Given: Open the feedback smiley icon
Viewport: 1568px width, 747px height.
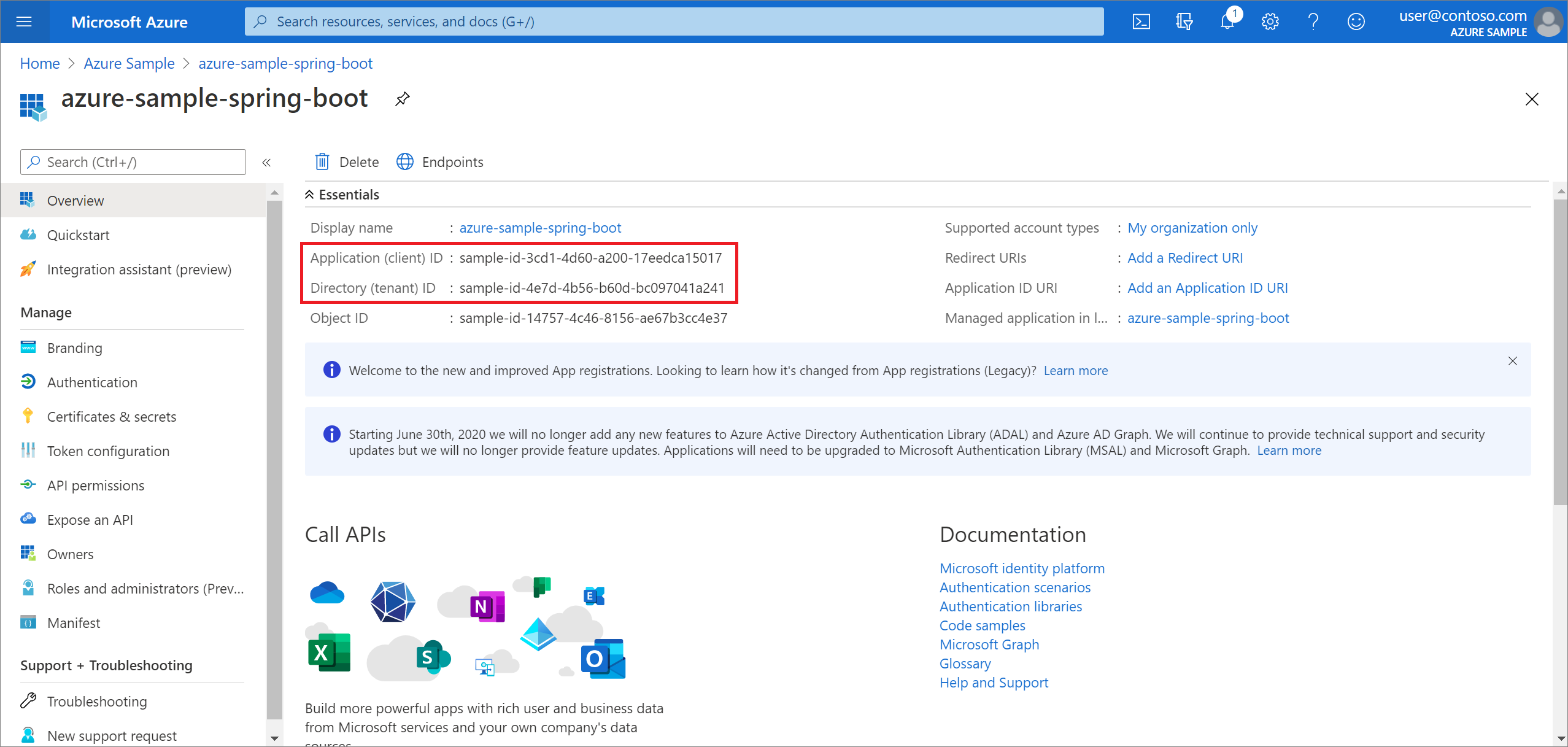Looking at the screenshot, I should [1356, 21].
